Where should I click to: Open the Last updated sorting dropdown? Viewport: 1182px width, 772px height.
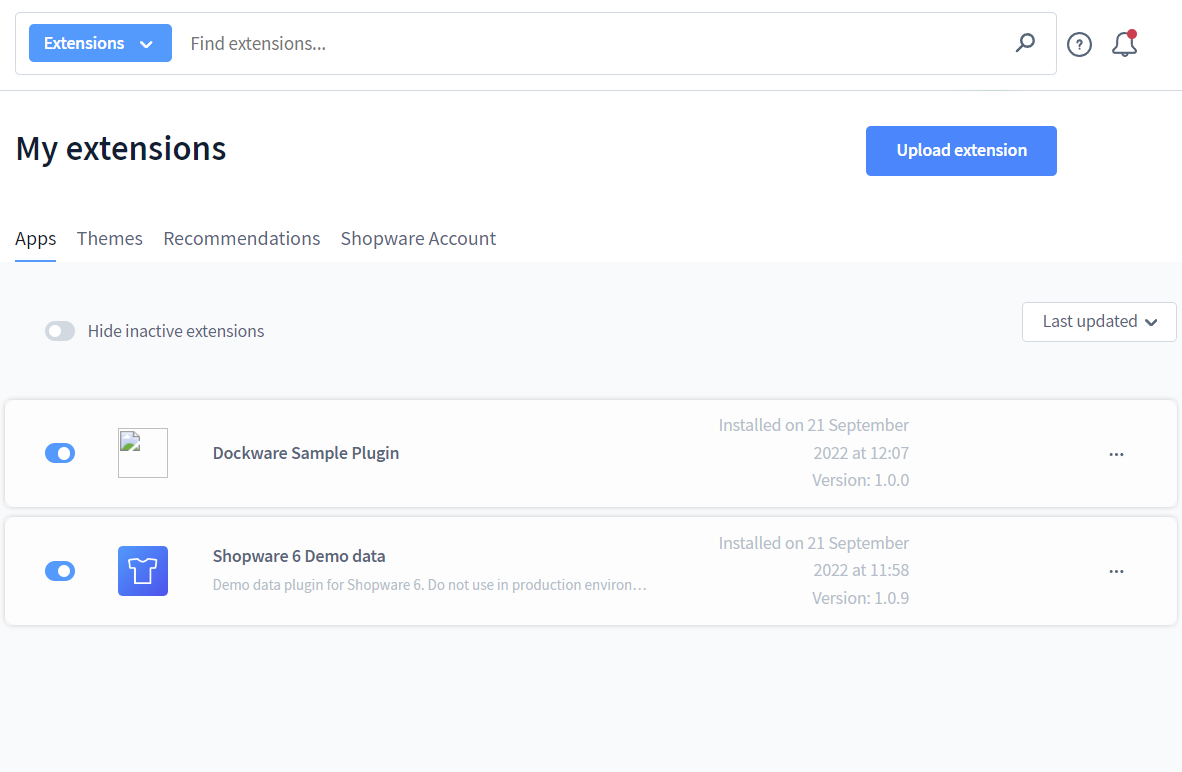pyautogui.click(x=1099, y=322)
